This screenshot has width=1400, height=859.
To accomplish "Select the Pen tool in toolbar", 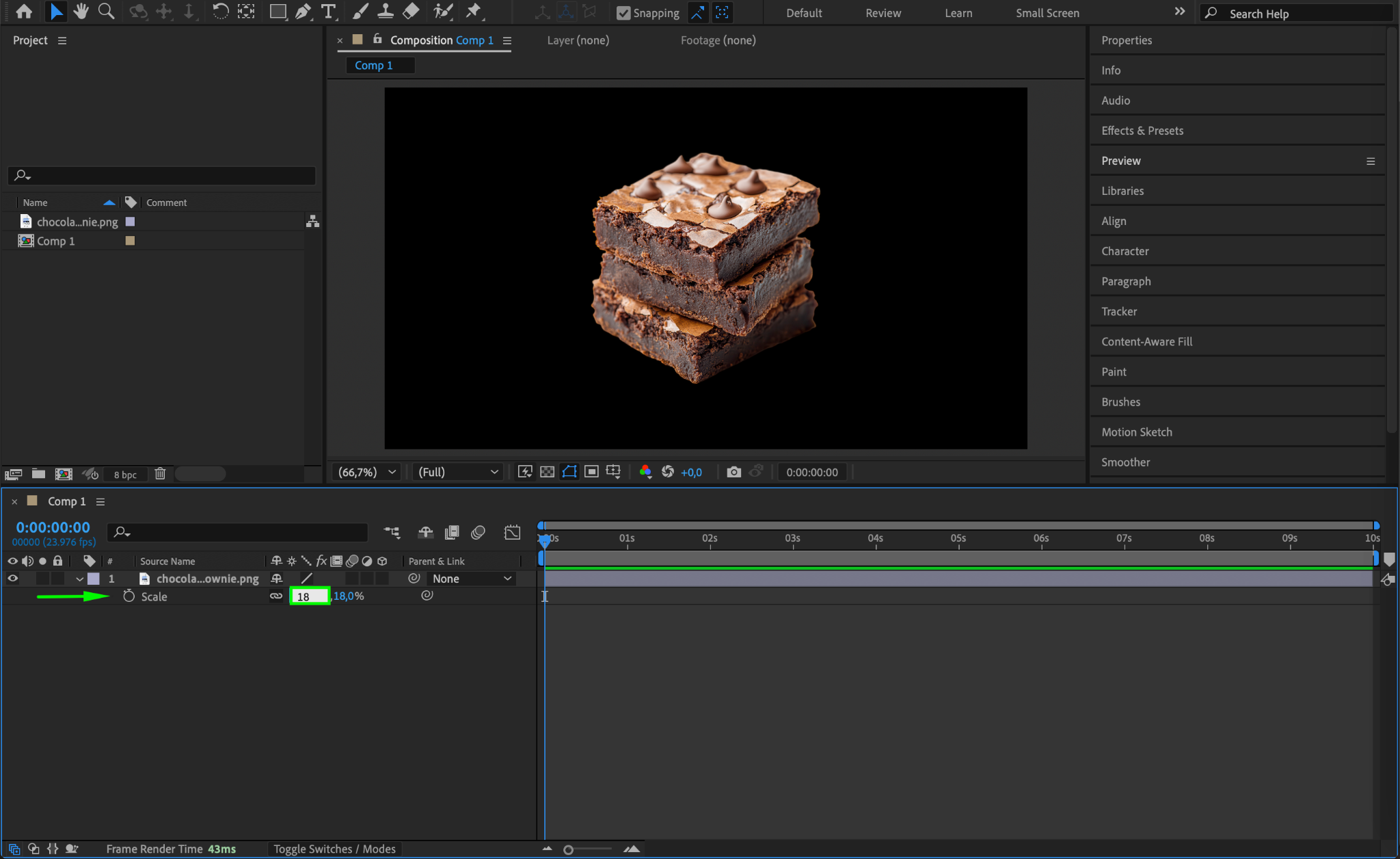I will pos(303,12).
